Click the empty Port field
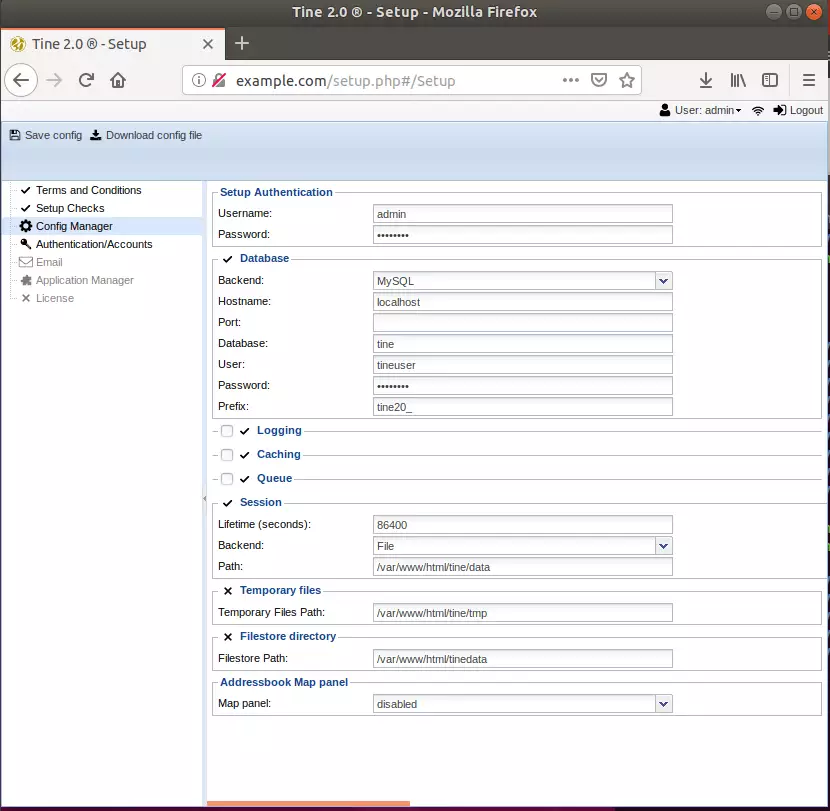Viewport: 830px width, 811px height. pyautogui.click(x=522, y=322)
